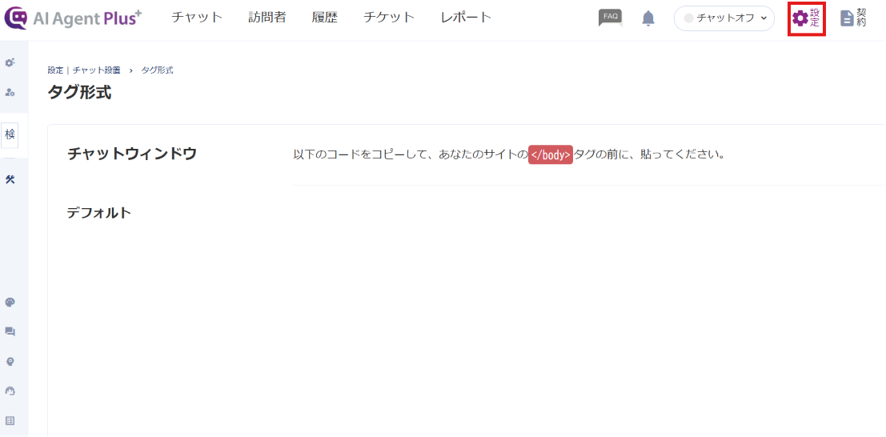Expand the チャットオフ status dropdown
This screenshot has width=886, height=437.
(724, 18)
